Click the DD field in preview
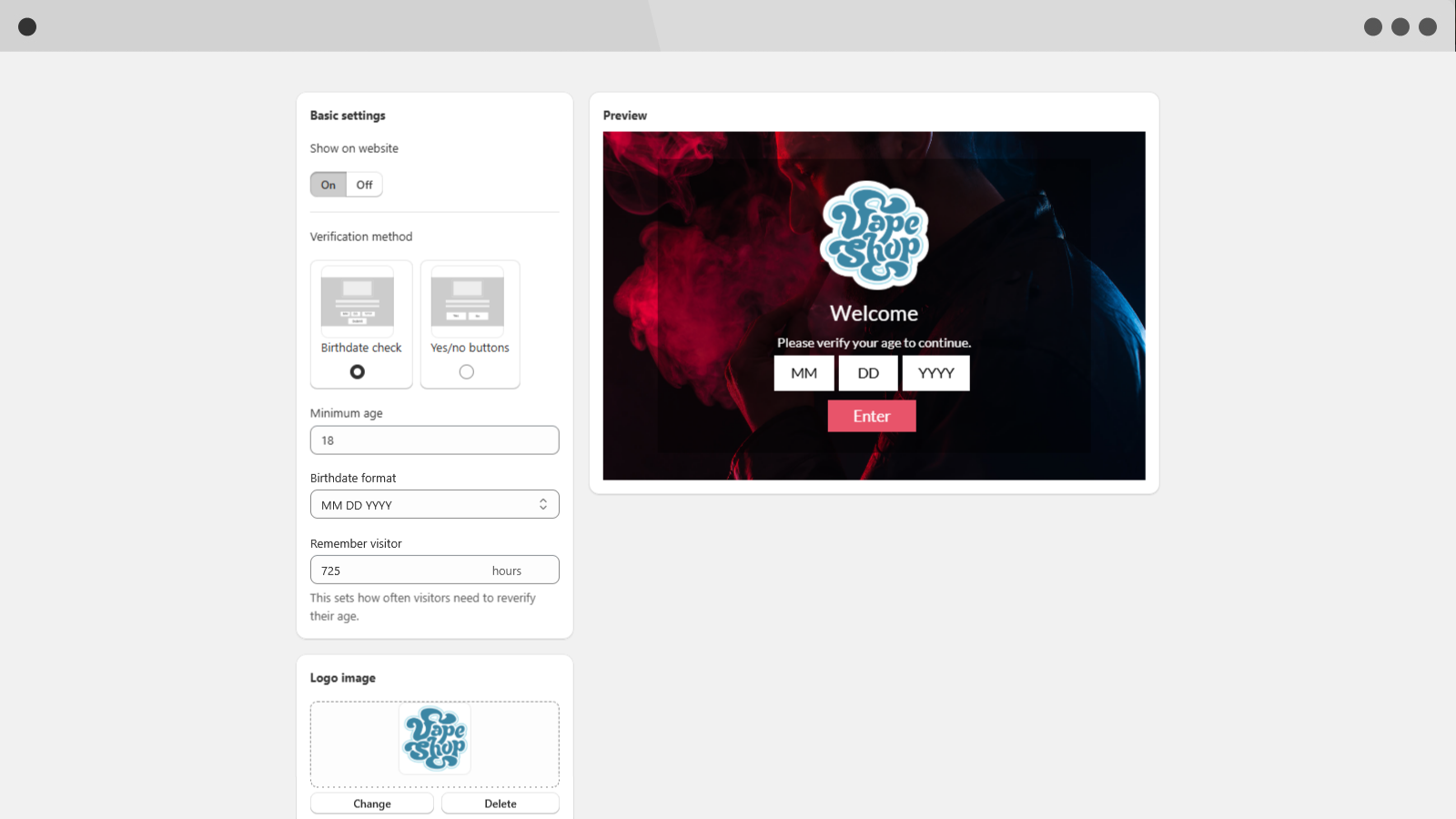1456x819 pixels. pyautogui.click(x=868, y=373)
